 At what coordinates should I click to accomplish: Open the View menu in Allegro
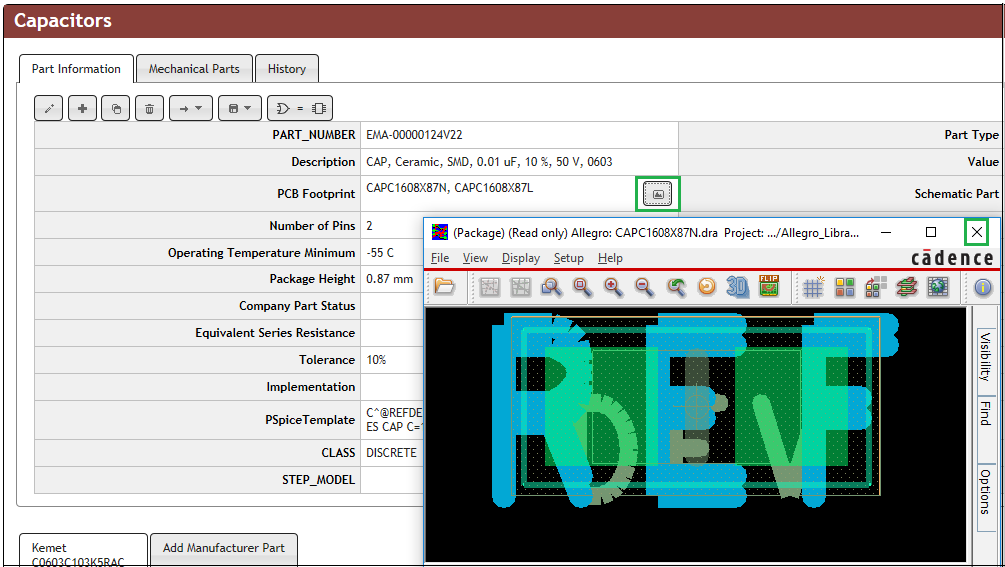(475, 258)
